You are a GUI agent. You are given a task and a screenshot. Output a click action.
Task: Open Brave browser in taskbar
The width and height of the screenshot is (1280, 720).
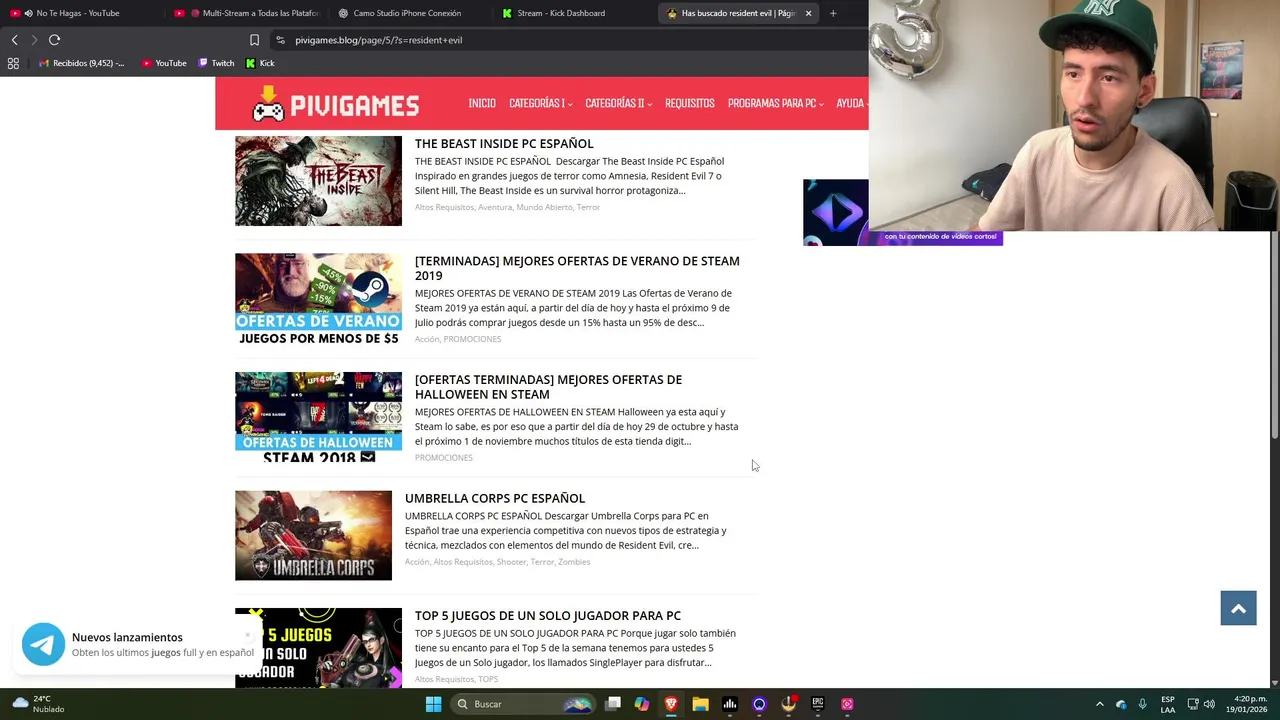pyautogui.click(x=671, y=704)
